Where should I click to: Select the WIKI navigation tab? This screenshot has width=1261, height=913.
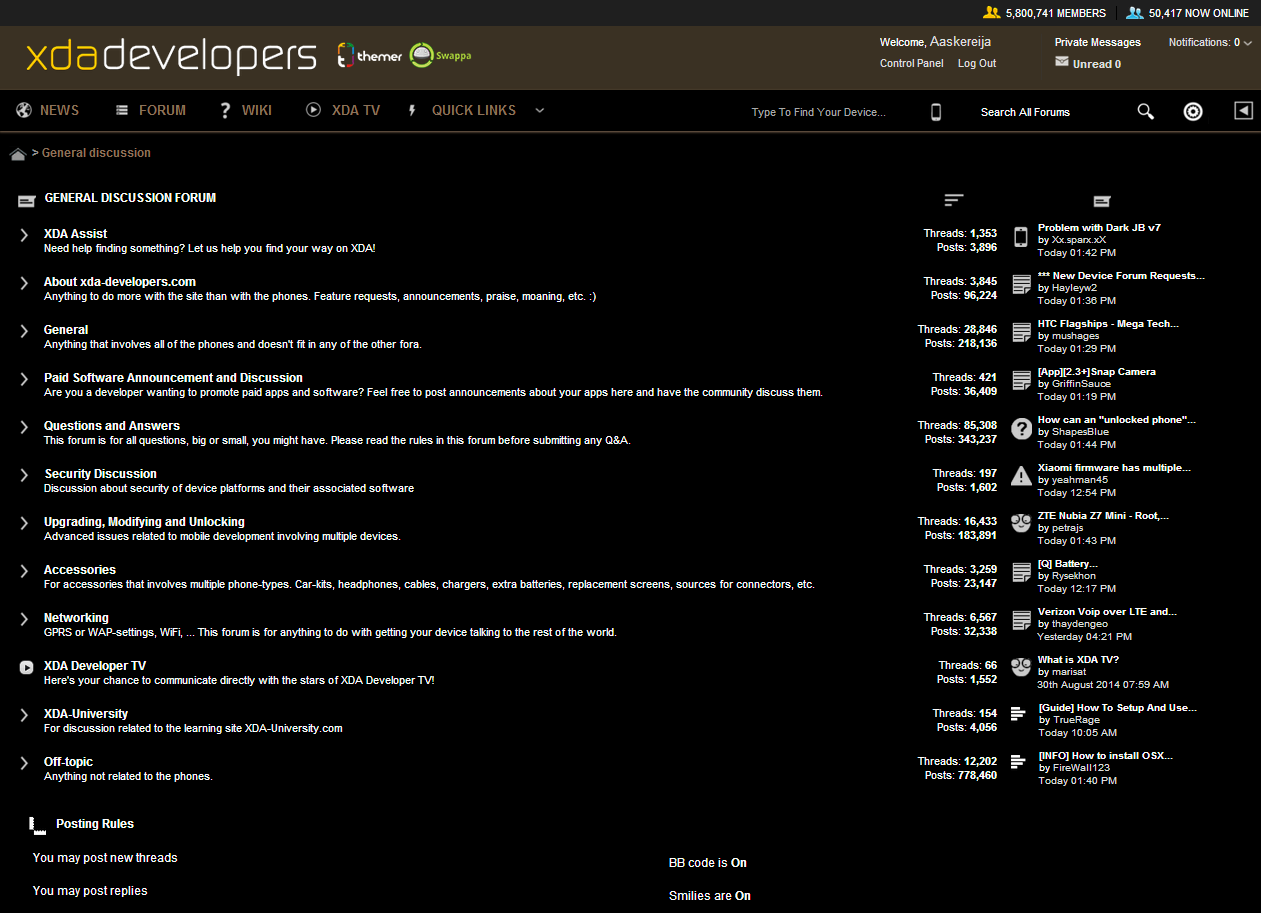(x=257, y=111)
